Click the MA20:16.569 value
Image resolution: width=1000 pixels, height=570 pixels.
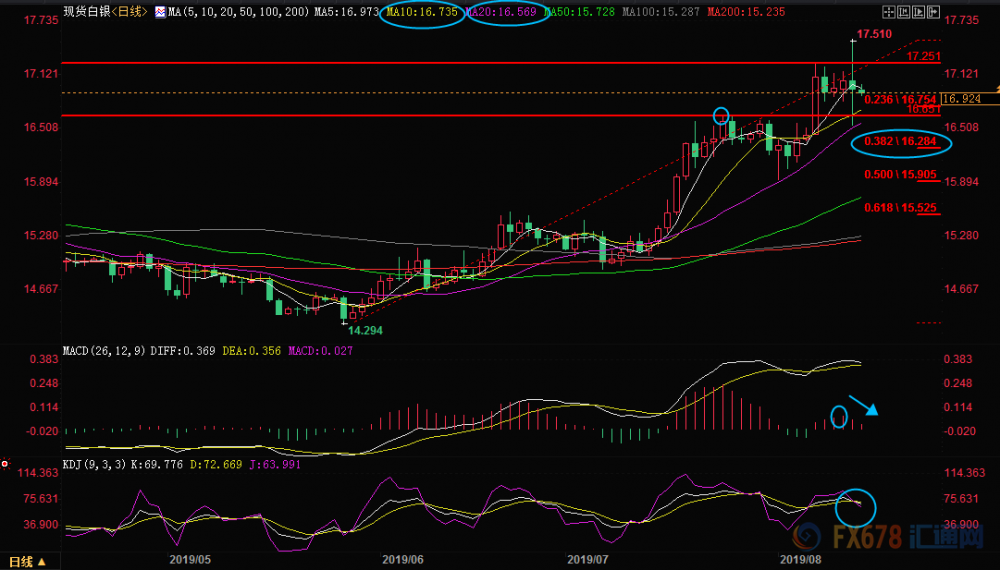click(x=502, y=12)
